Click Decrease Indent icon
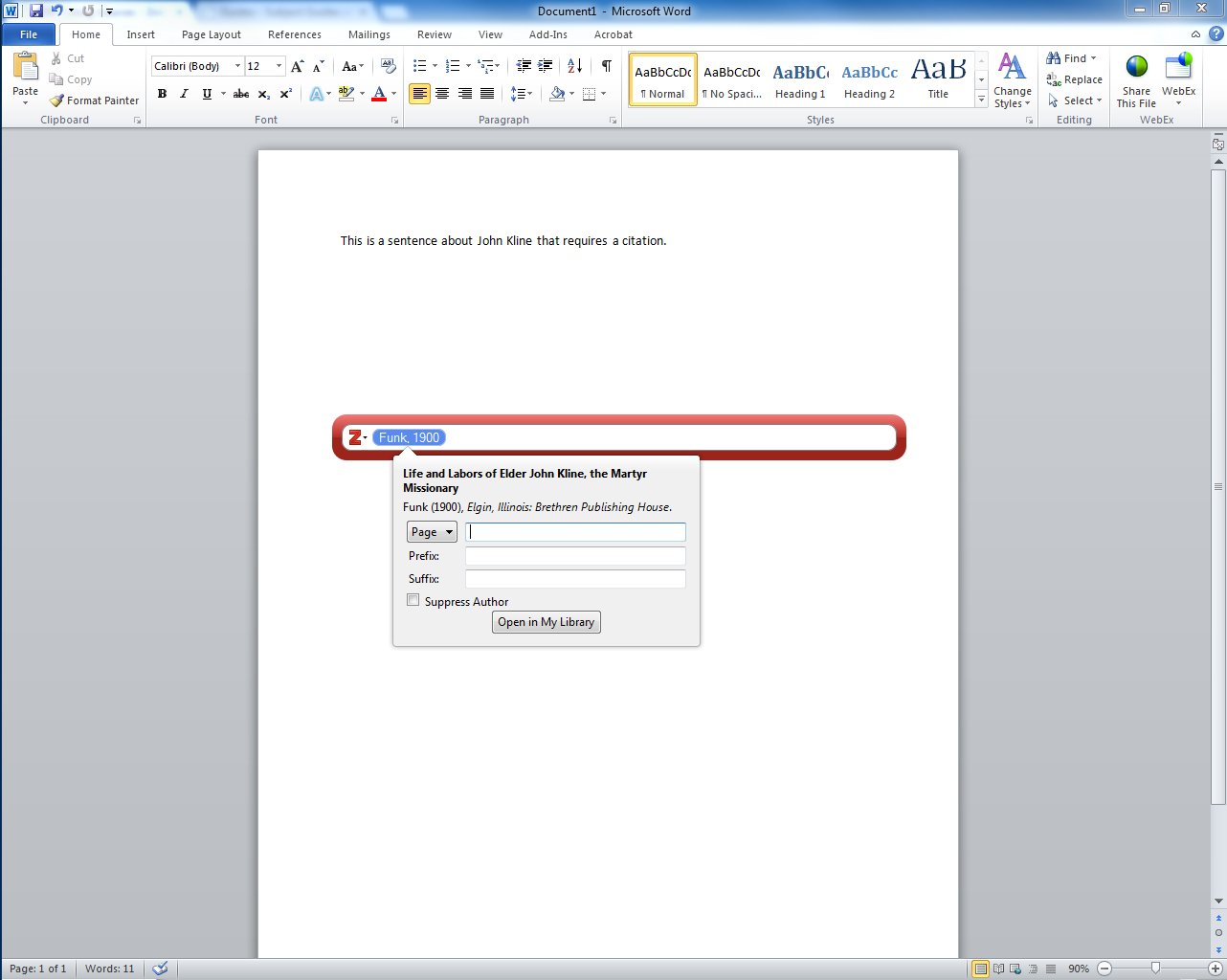Screen dimensions: 1227x980 click(x=524, y=66)
